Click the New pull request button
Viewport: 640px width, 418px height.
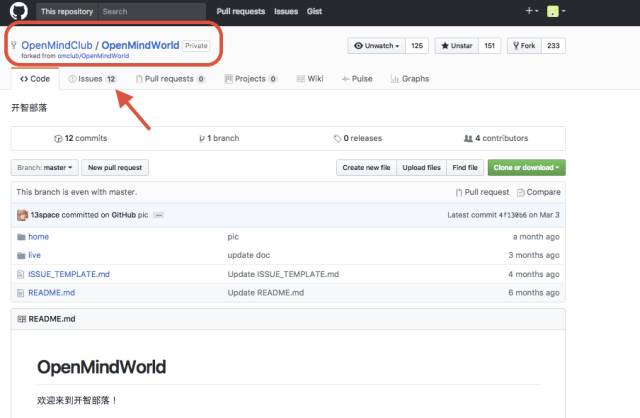(115, 168)
